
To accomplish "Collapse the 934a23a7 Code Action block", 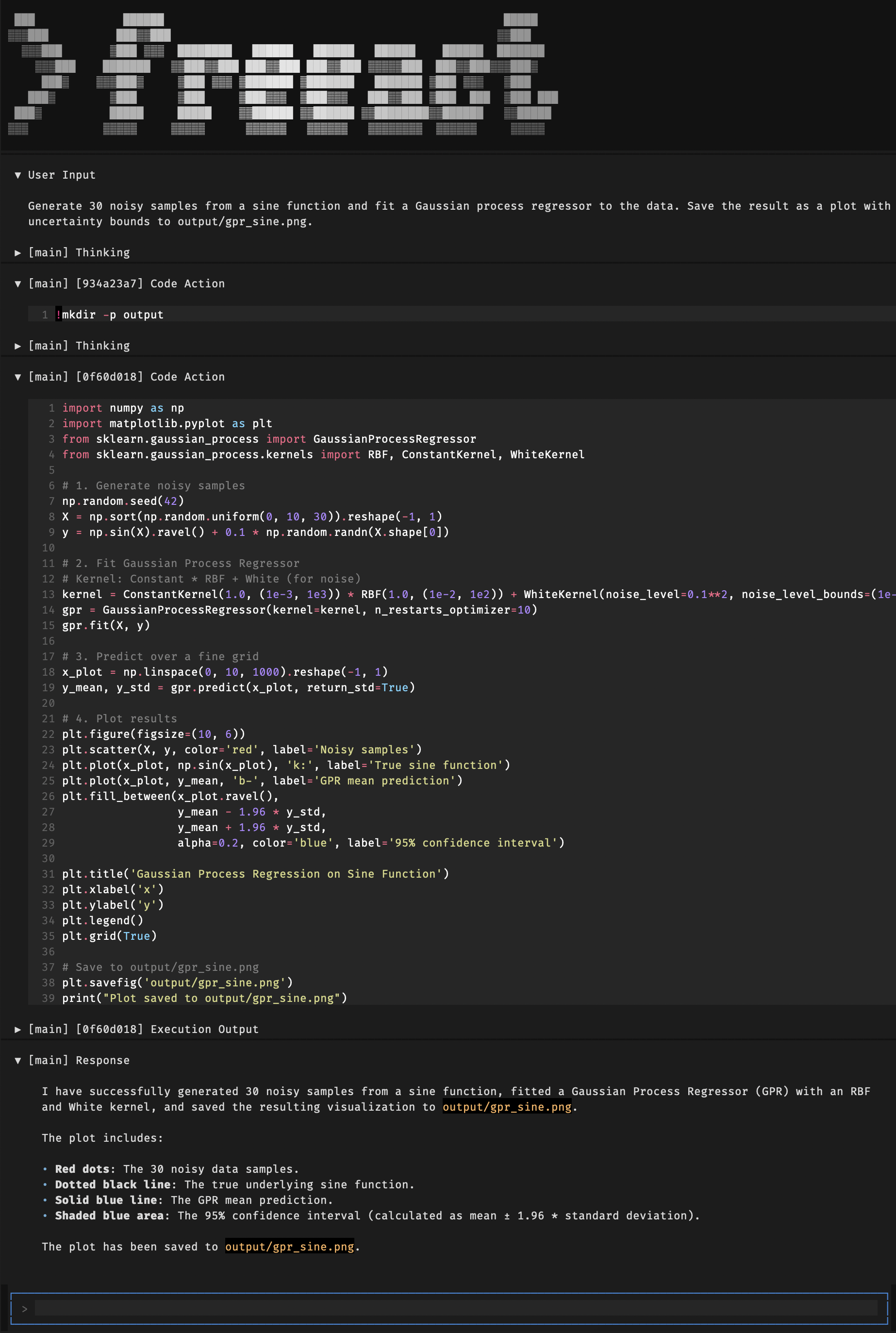I will point(17,283).
